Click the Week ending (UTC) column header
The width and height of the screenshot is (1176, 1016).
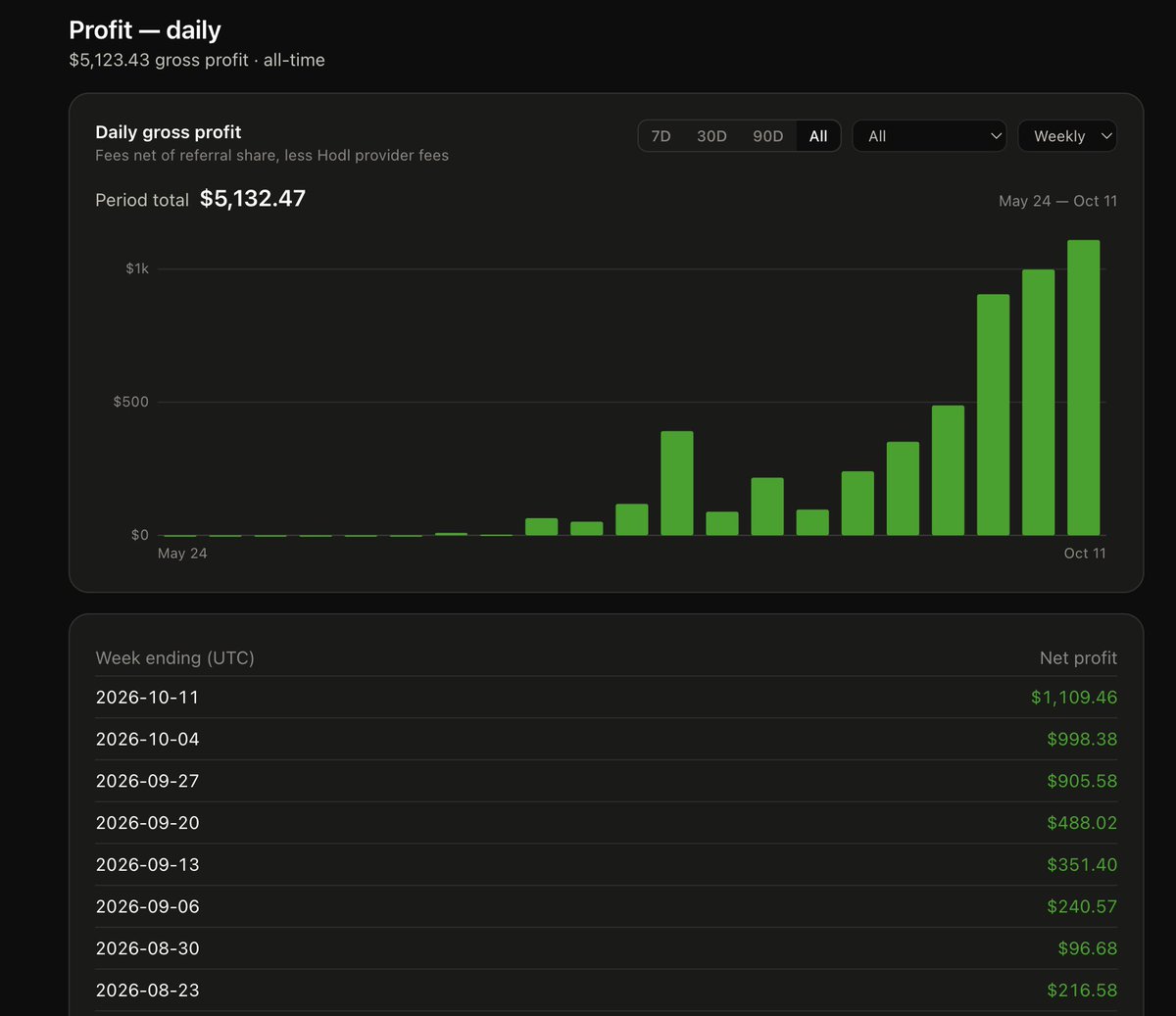point(174,658)
